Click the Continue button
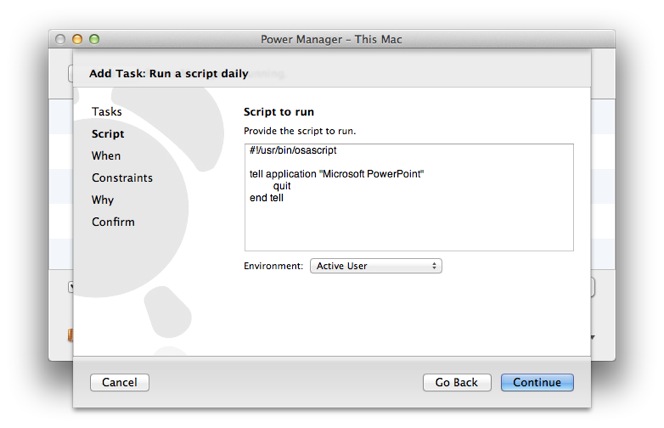The width and height of the screenshot is (664, 428). (x=537, y=382)
